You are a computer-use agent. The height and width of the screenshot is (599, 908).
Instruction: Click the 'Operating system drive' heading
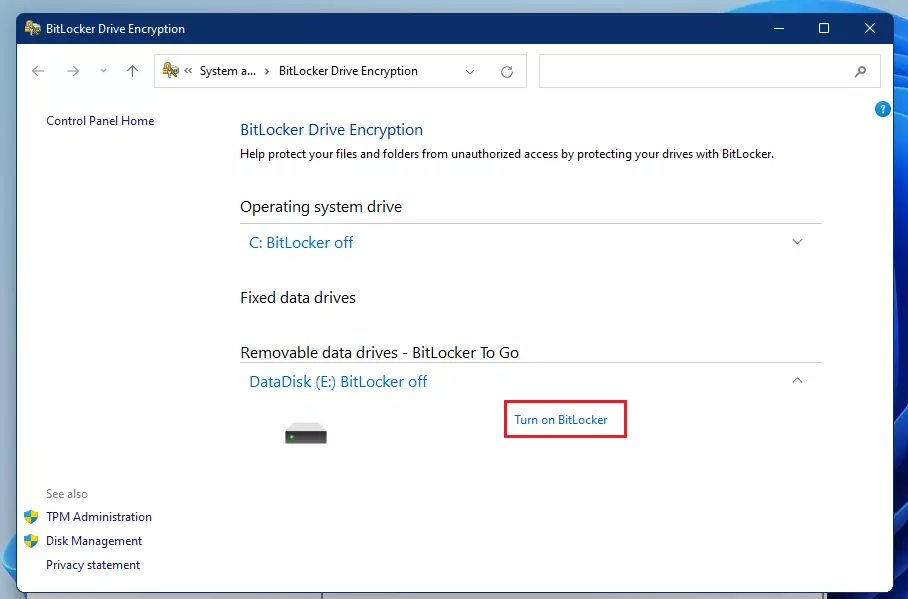pos(321,207)
